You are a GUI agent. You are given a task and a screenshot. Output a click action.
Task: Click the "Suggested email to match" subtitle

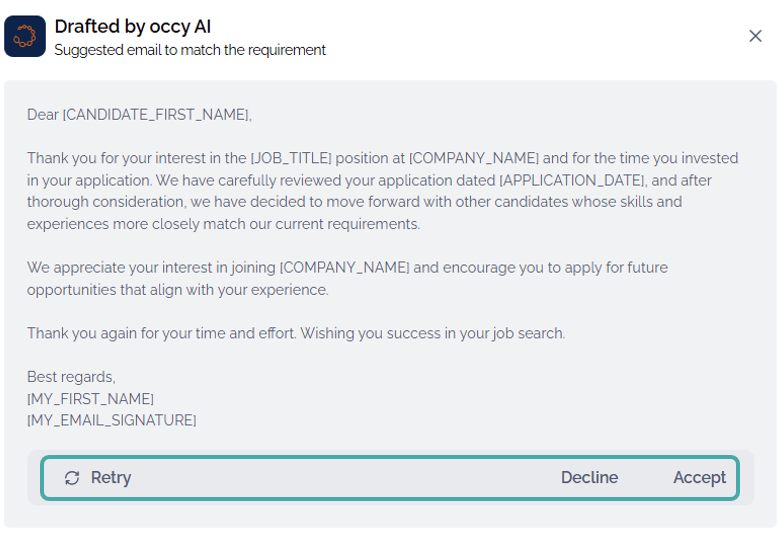tap(190, 50)
